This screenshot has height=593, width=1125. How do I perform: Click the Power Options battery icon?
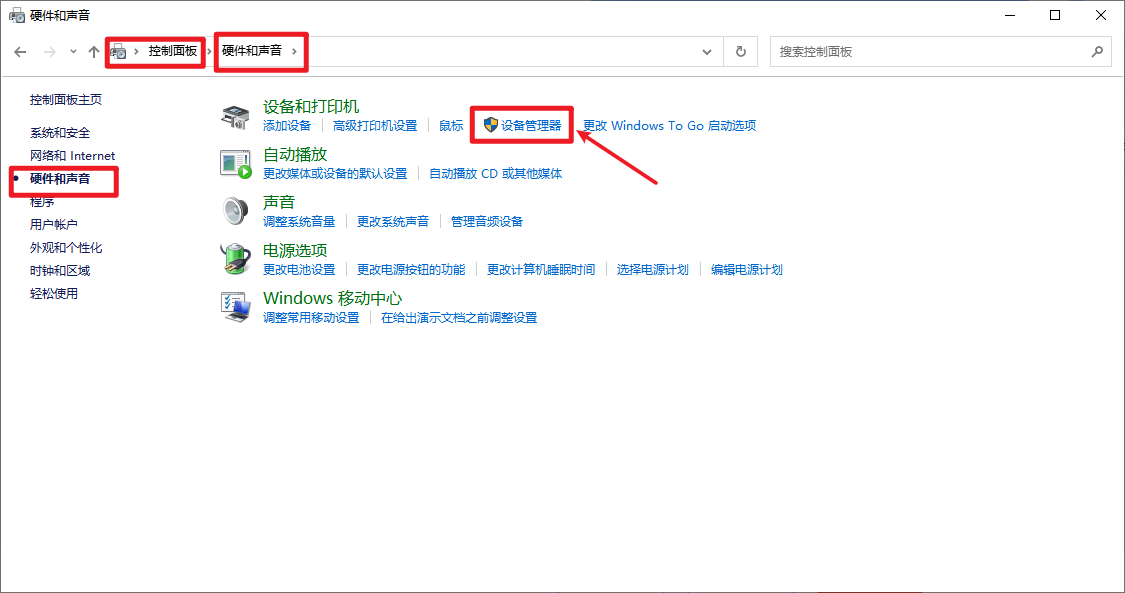[x=236, y=259]
